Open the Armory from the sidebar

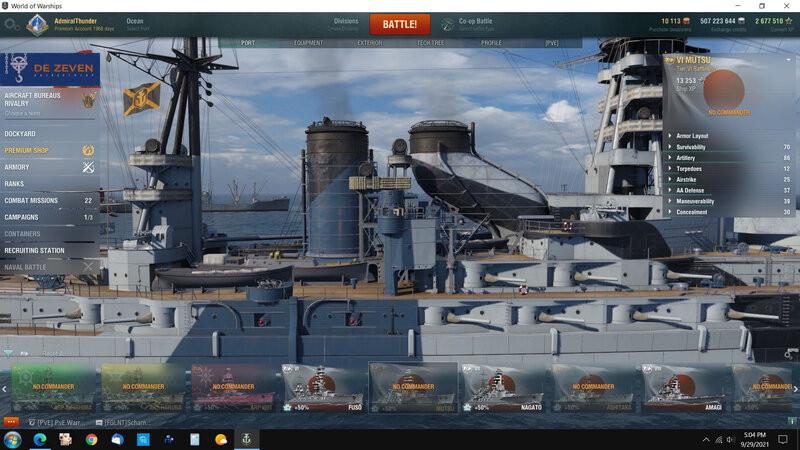17,167
